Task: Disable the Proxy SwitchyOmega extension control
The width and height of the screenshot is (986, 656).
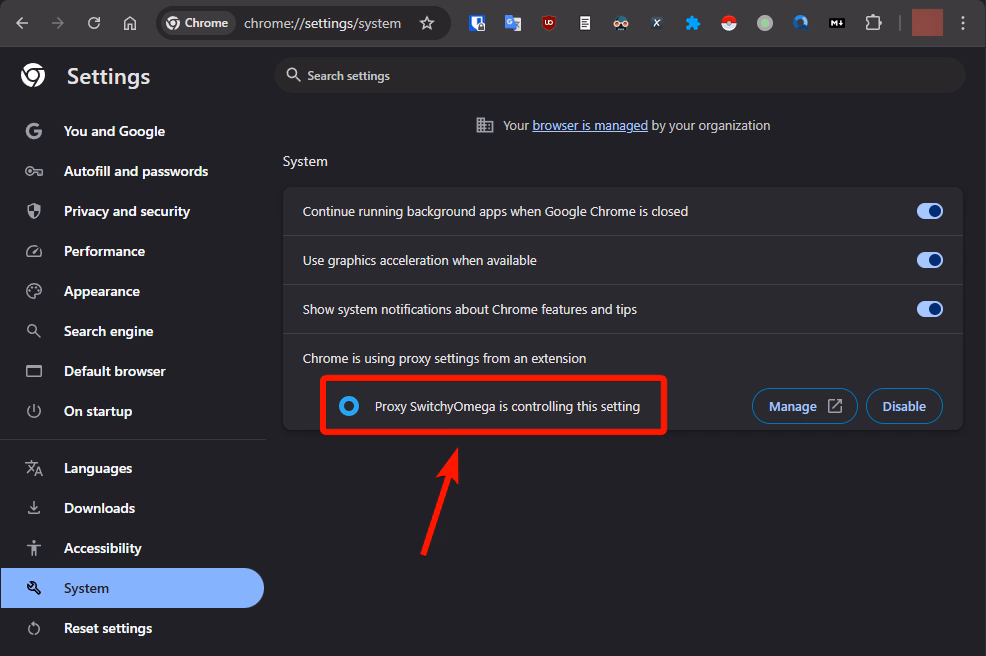Action: pos(904,406)
